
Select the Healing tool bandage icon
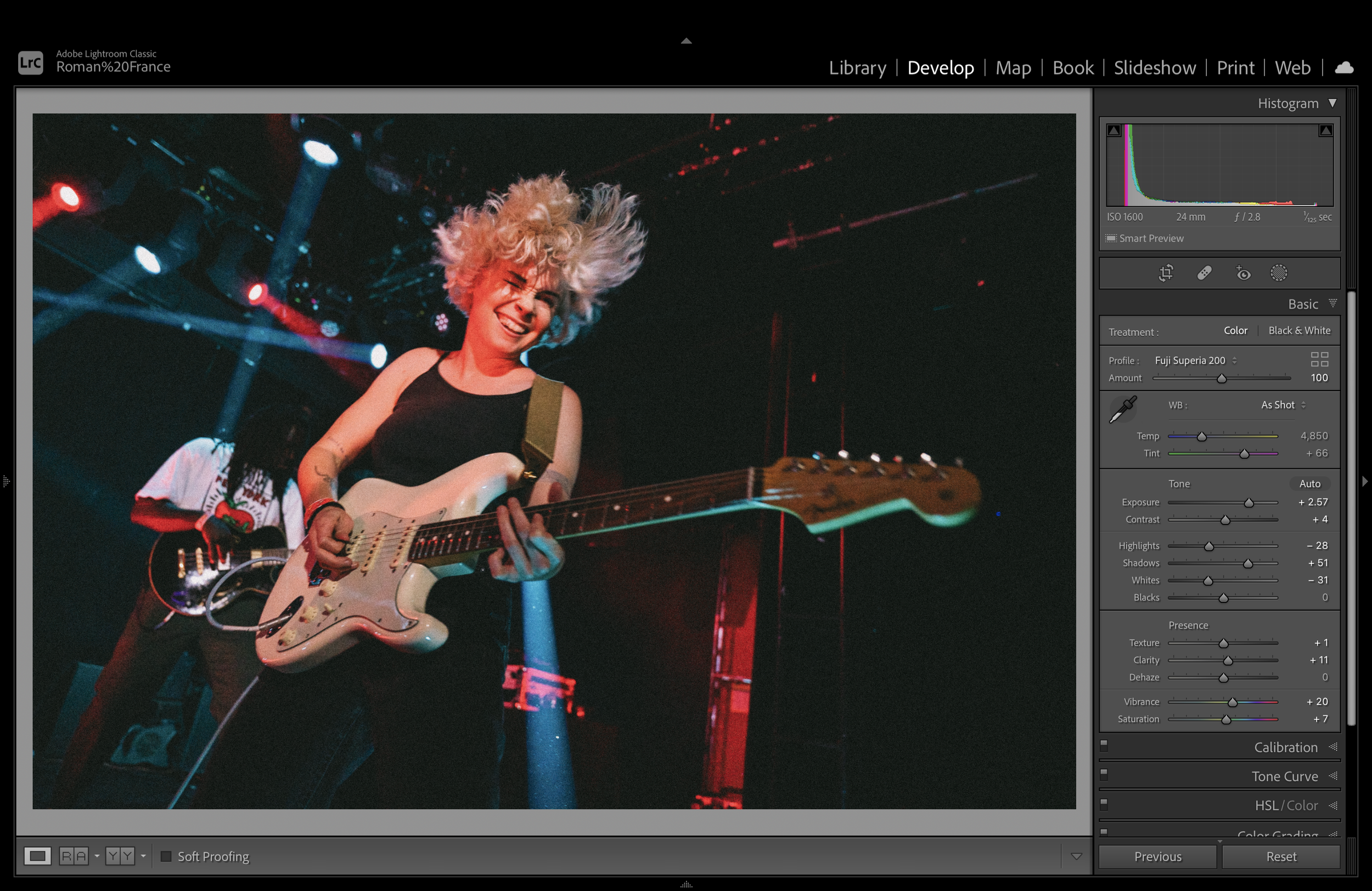pos(1204,273)
